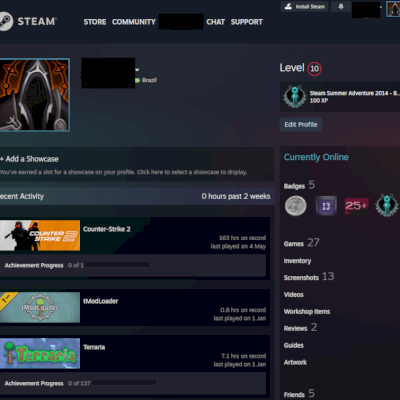Click Add a Showcase
This screenshot has width=400, height=400.
[x=29, y=159]
